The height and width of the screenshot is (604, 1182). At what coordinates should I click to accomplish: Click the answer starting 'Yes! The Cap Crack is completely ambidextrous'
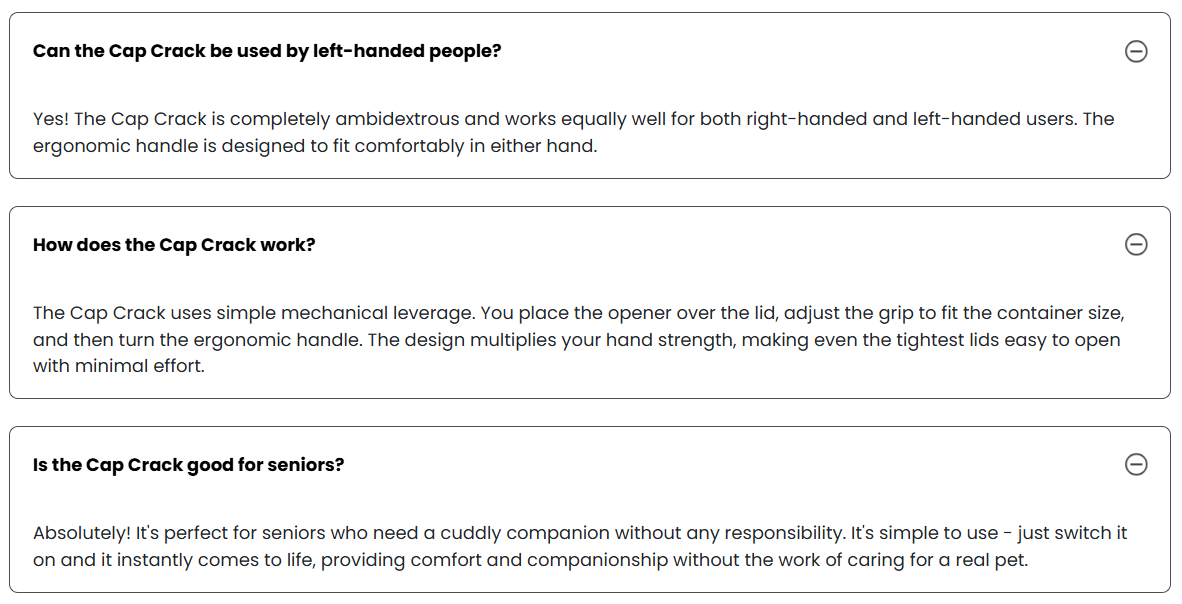click(574, 132)
